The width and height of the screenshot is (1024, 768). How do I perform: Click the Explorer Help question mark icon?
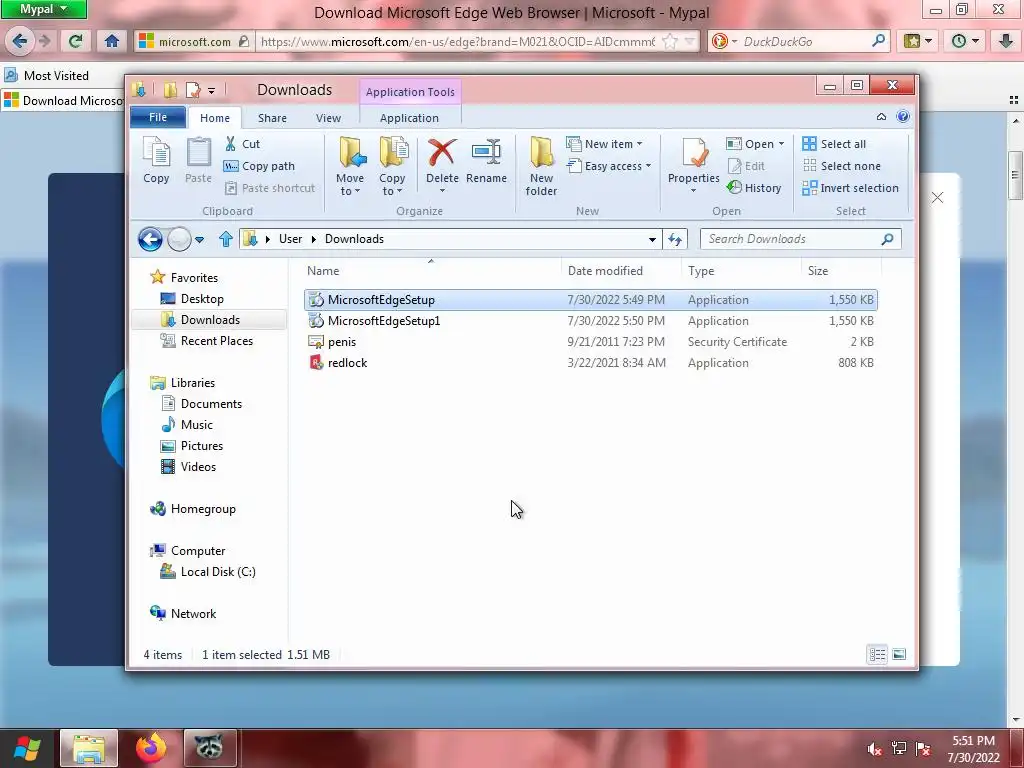coord(903,116)
